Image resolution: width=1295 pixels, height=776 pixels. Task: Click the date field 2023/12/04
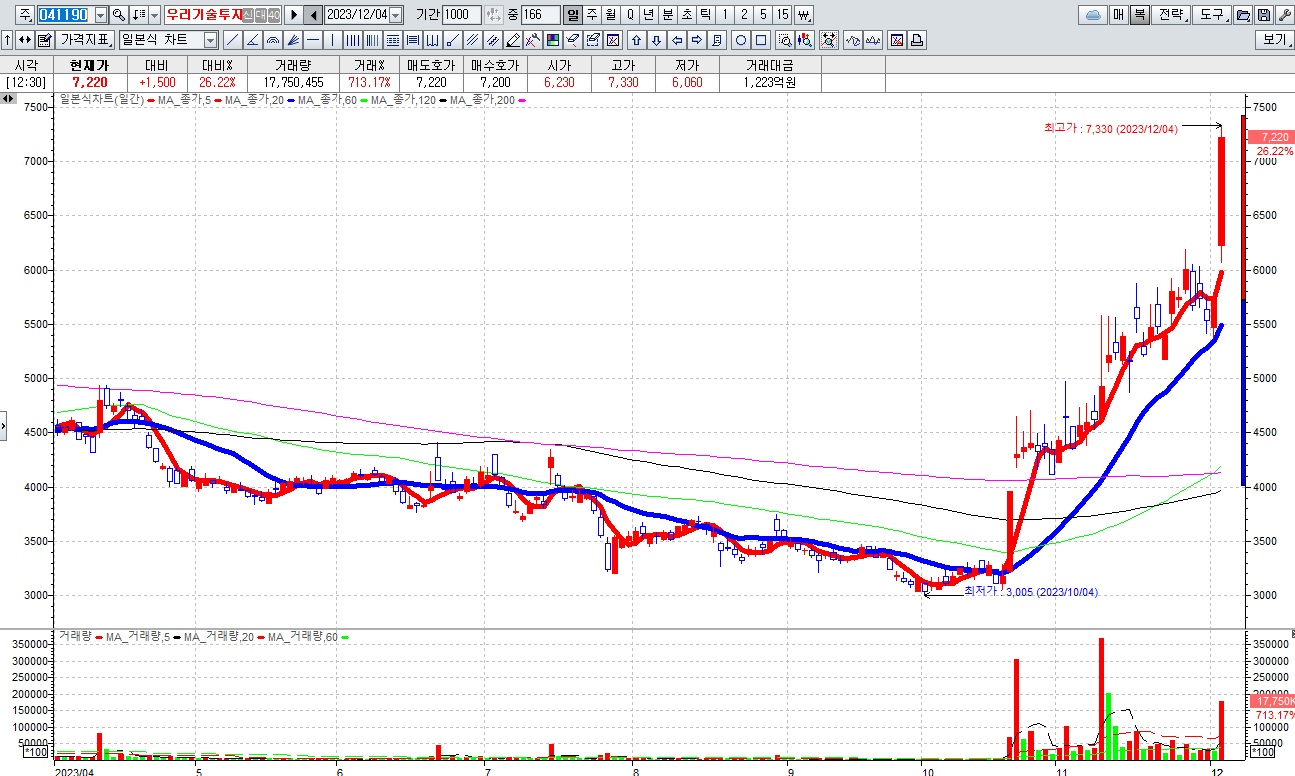[356, 15]
